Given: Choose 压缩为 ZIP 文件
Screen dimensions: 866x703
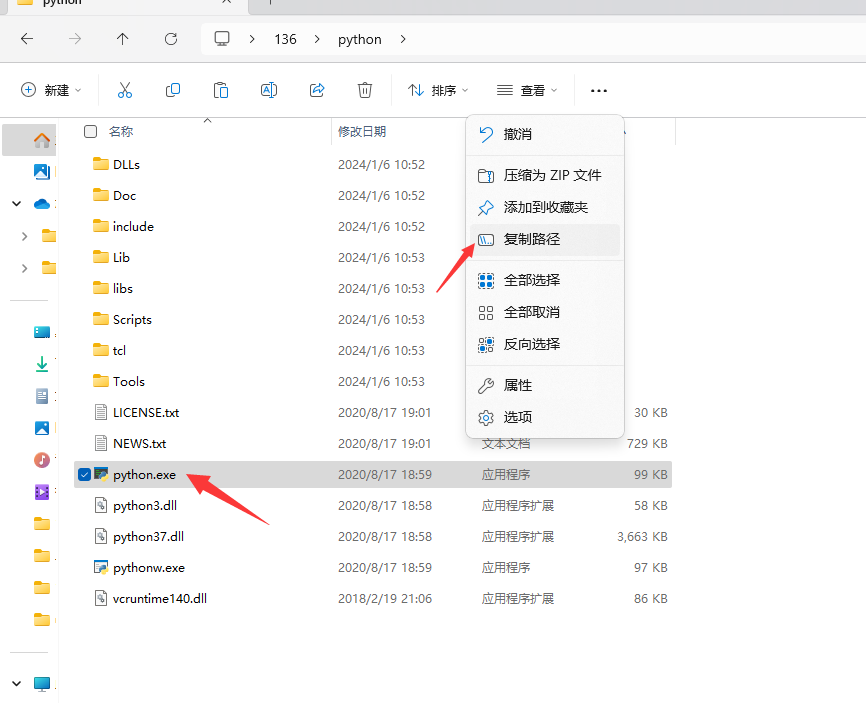Looking at the screenshot, I should pyautogui.click(x=545, y=176).
